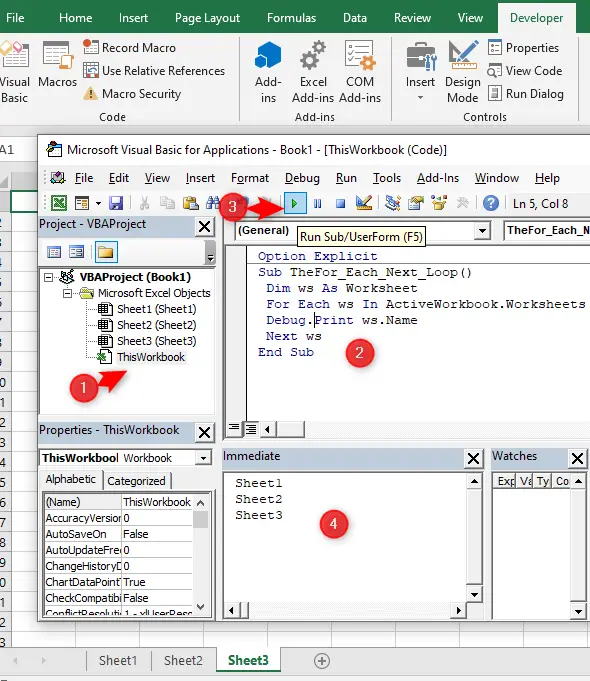Click the Reset stop button
The height and width of the screenshot is (681, 590).
point(341,203)
